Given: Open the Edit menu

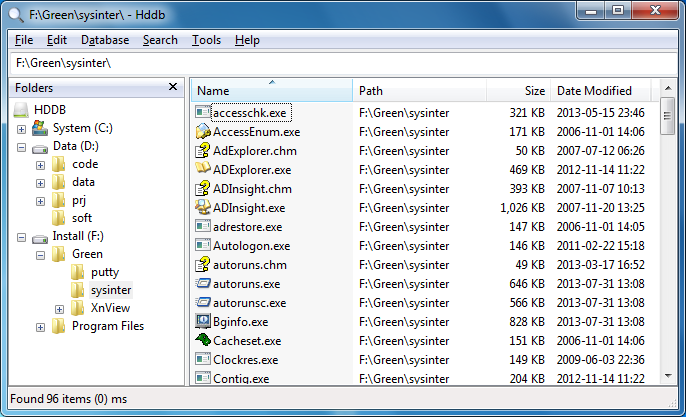Looking at the screenshot, I should 57,40.
